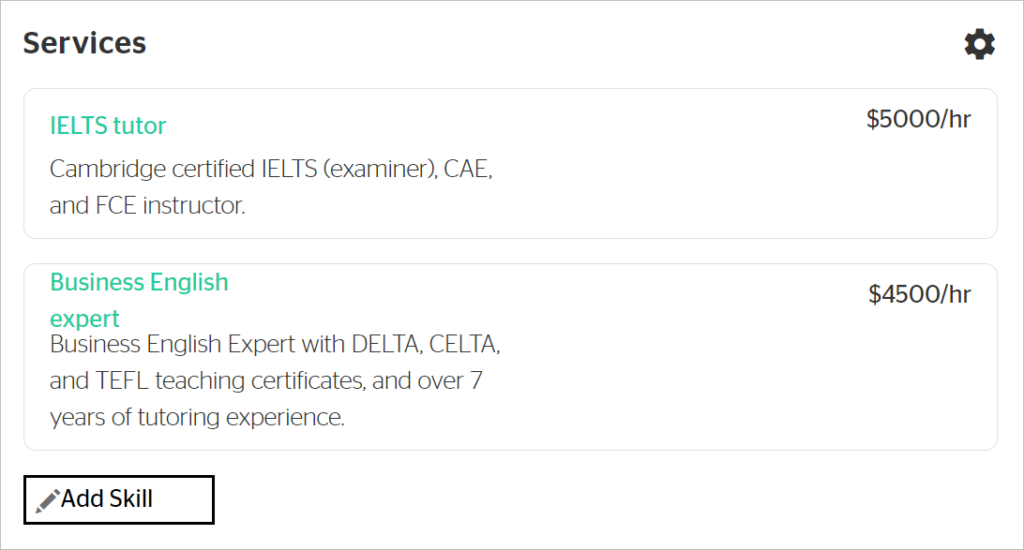
Task: Click the Services heading
Action: [85, 43]
